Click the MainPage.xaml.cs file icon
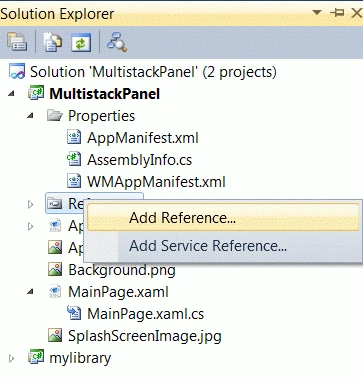The width and height of the screenshot is (363, 381). click(74, 313)
